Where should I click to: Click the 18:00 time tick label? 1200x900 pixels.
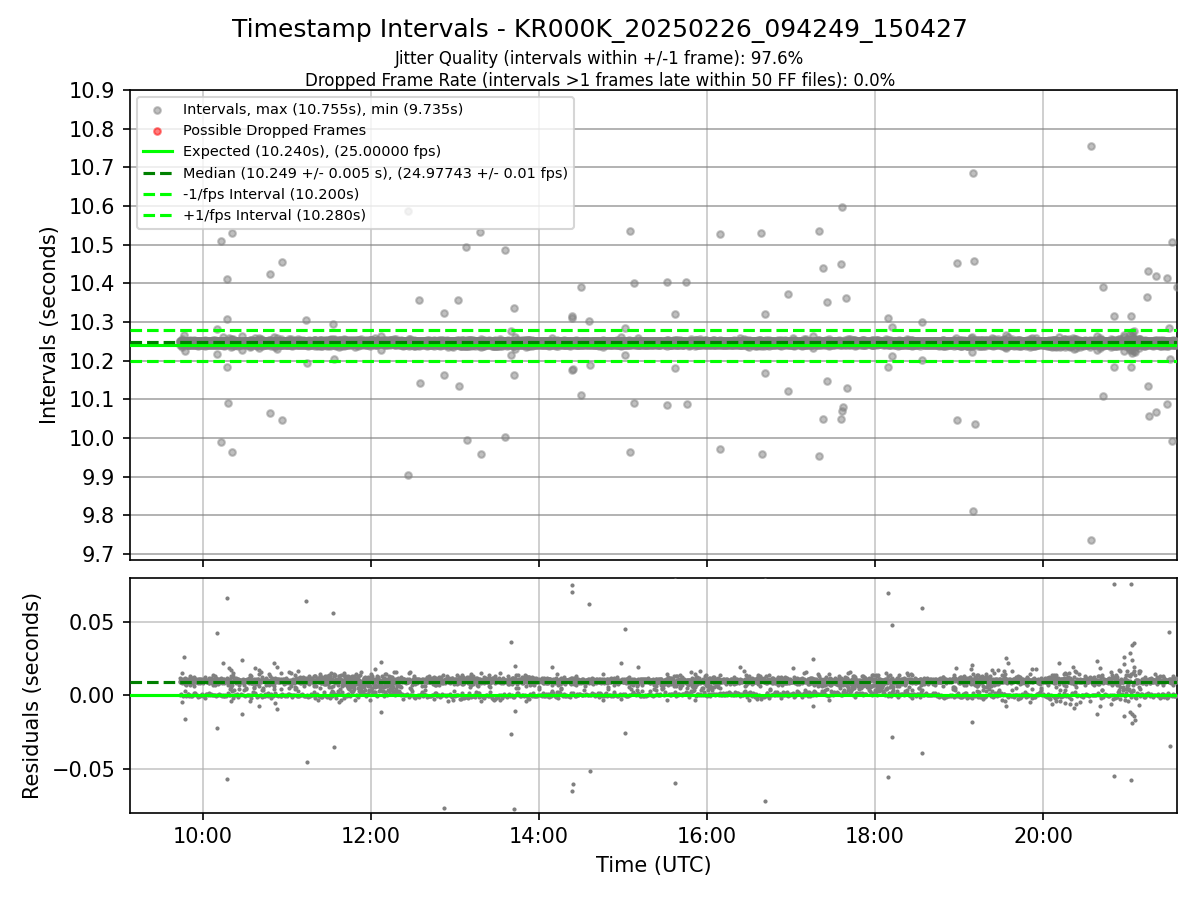click(x=875, y=836)
